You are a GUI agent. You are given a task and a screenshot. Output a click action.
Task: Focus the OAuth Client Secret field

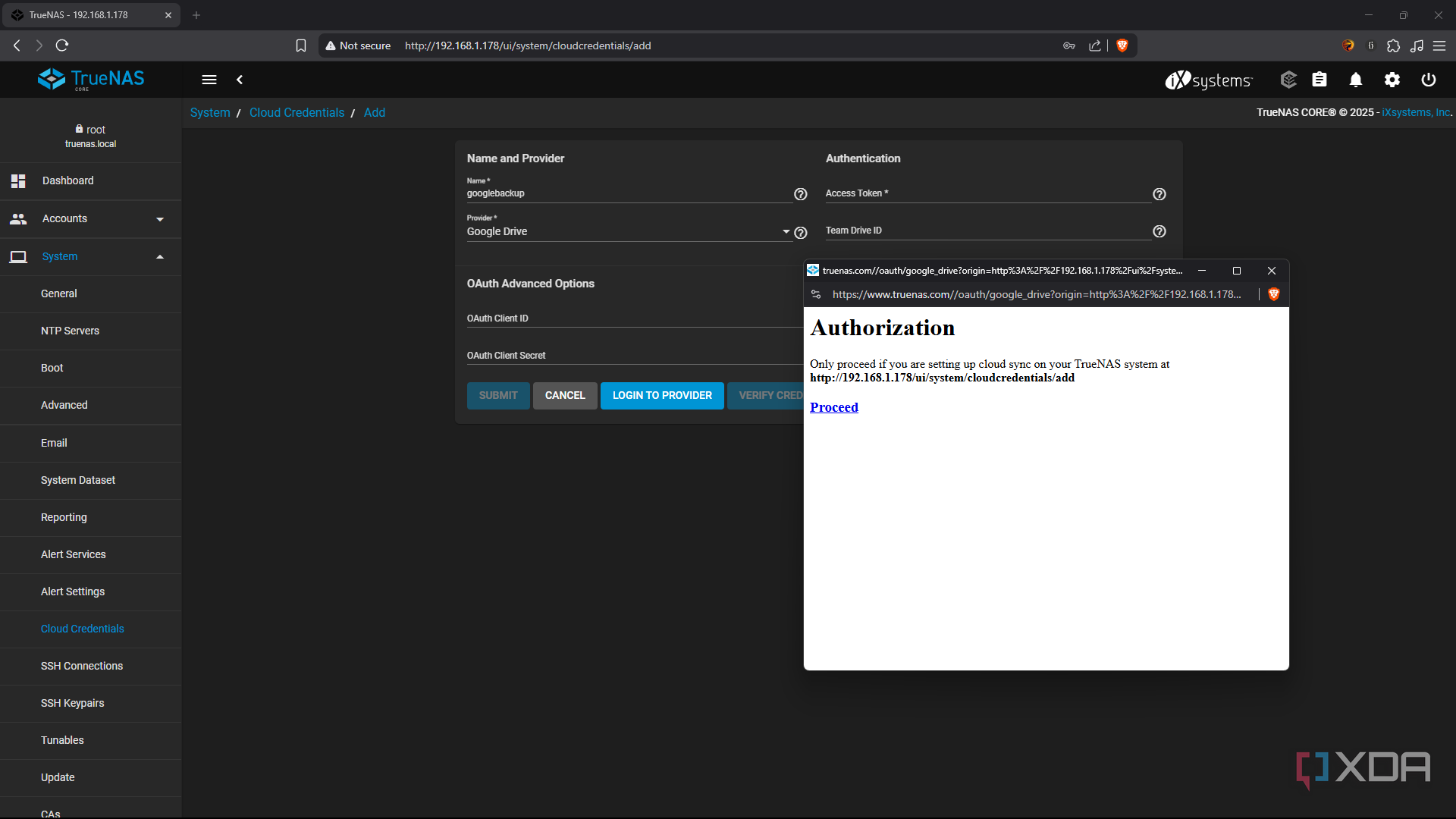[634, 356]
